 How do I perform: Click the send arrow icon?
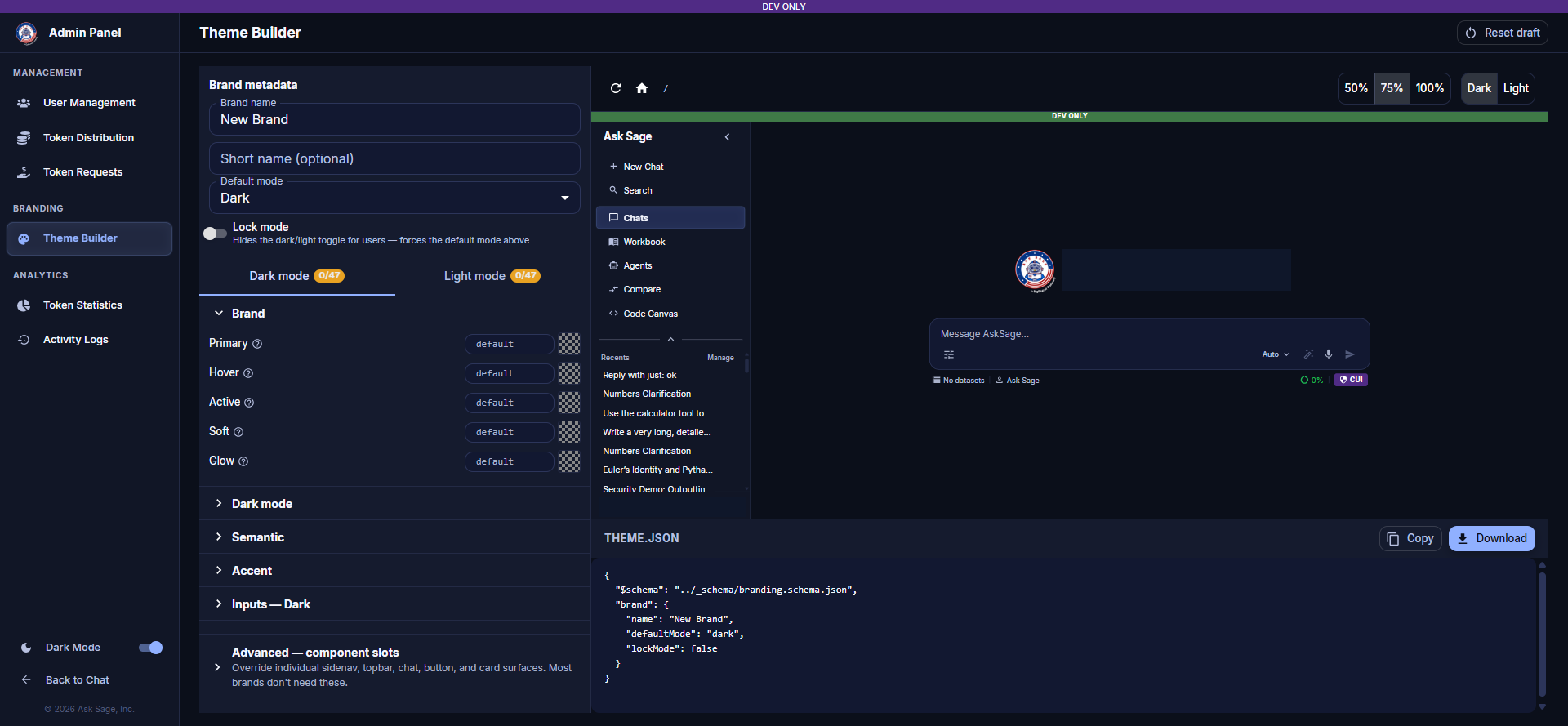tap(1350, 354)
